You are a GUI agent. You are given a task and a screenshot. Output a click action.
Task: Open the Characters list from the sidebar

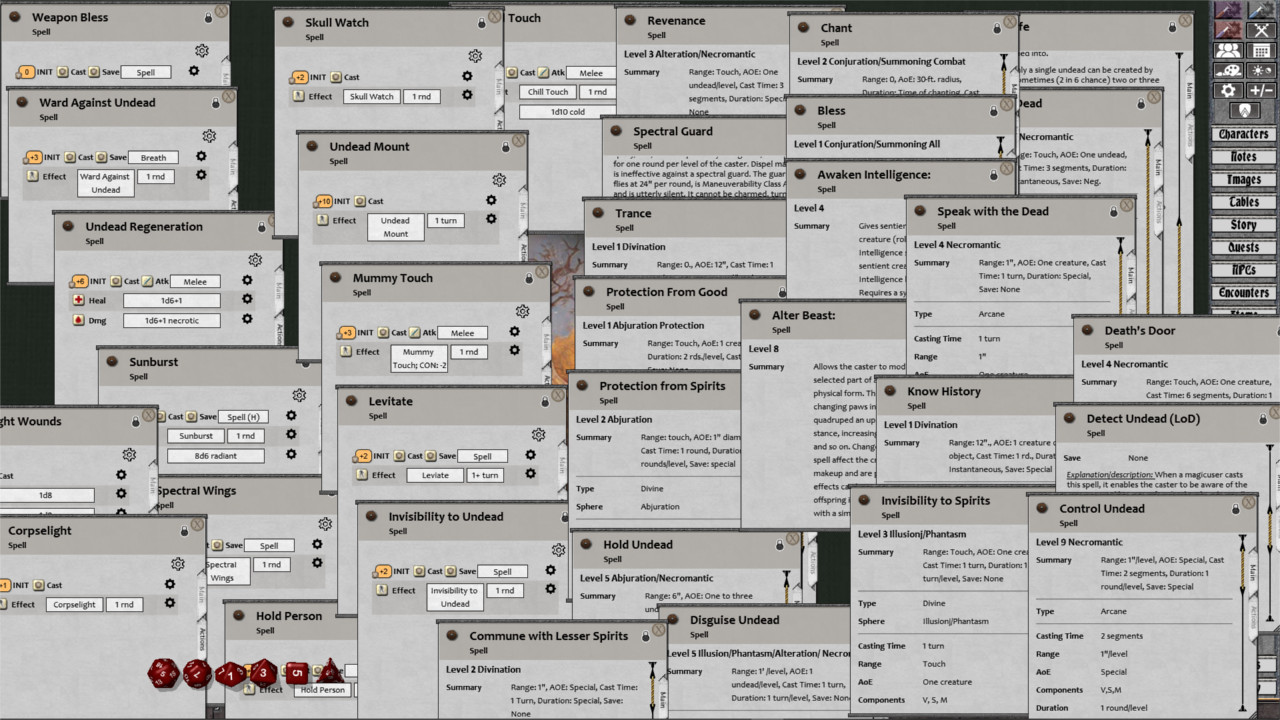(1243, 133)
